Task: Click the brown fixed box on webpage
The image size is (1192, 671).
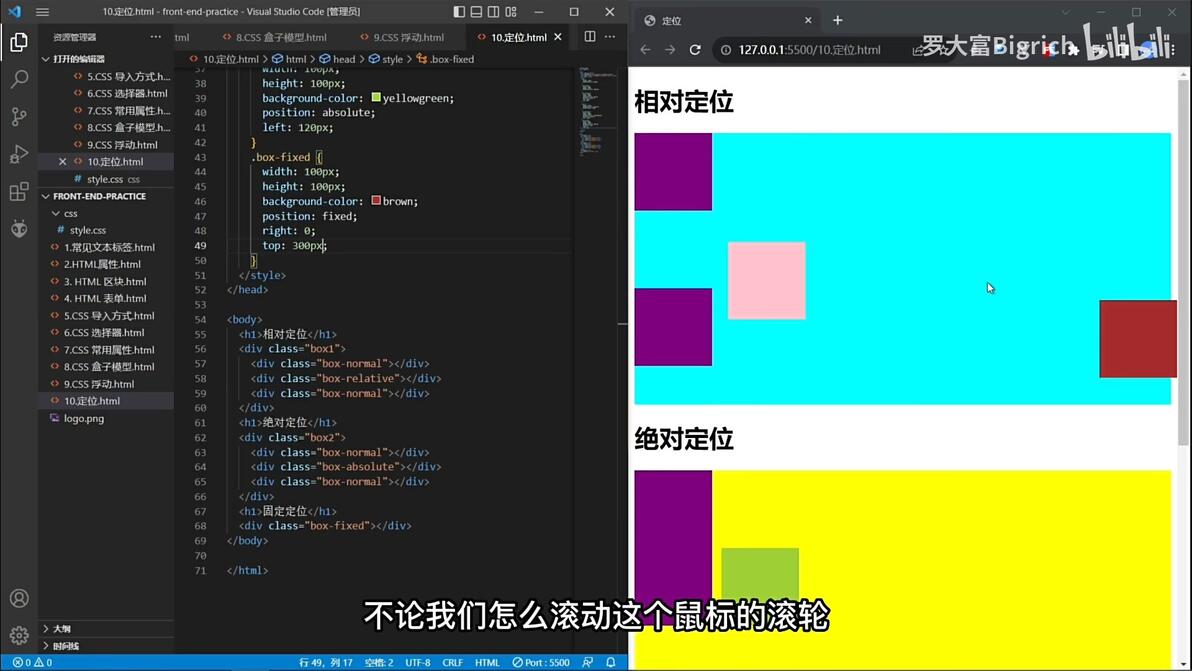Action: 1138,339
